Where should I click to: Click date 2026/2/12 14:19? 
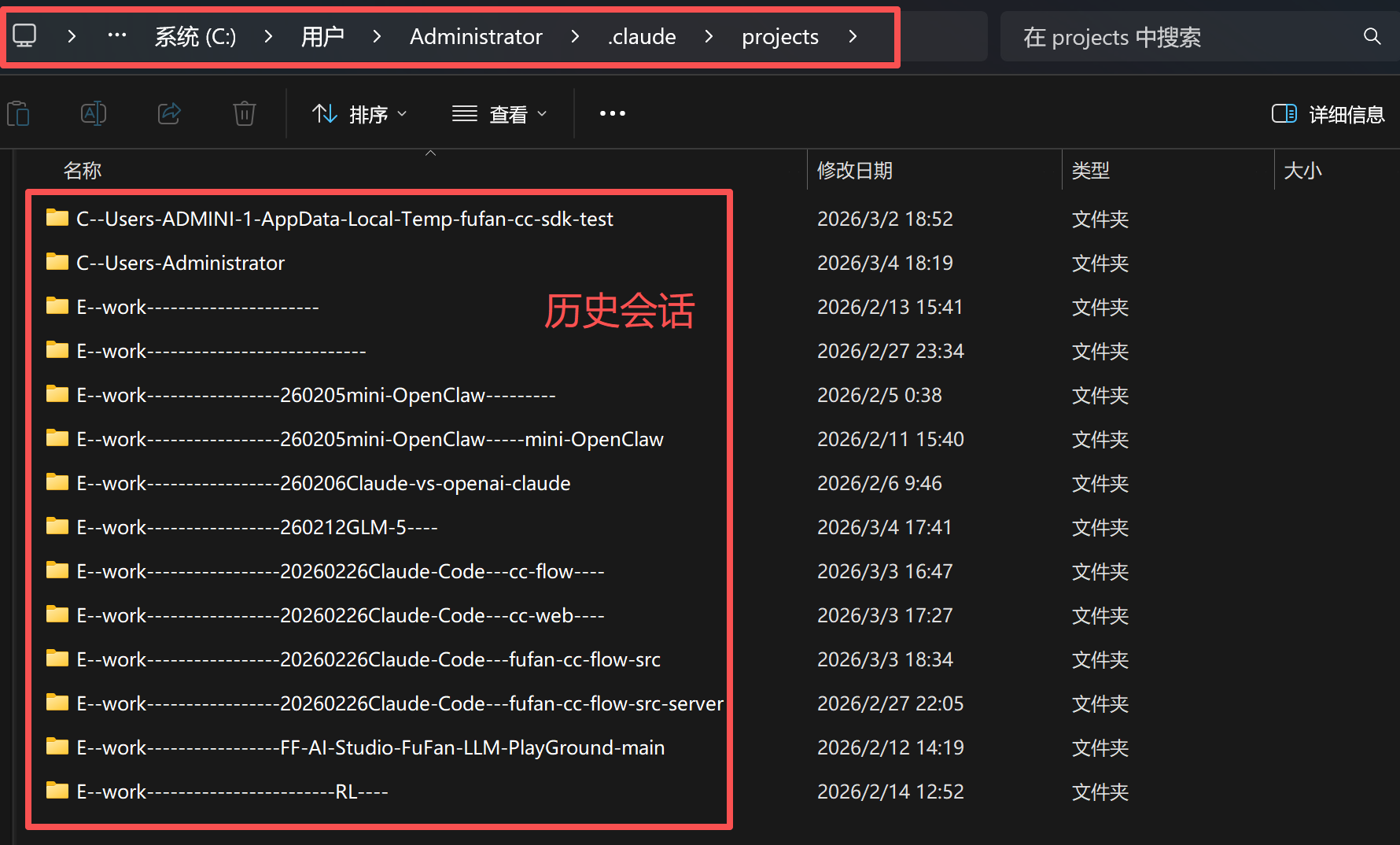(890, 747)
